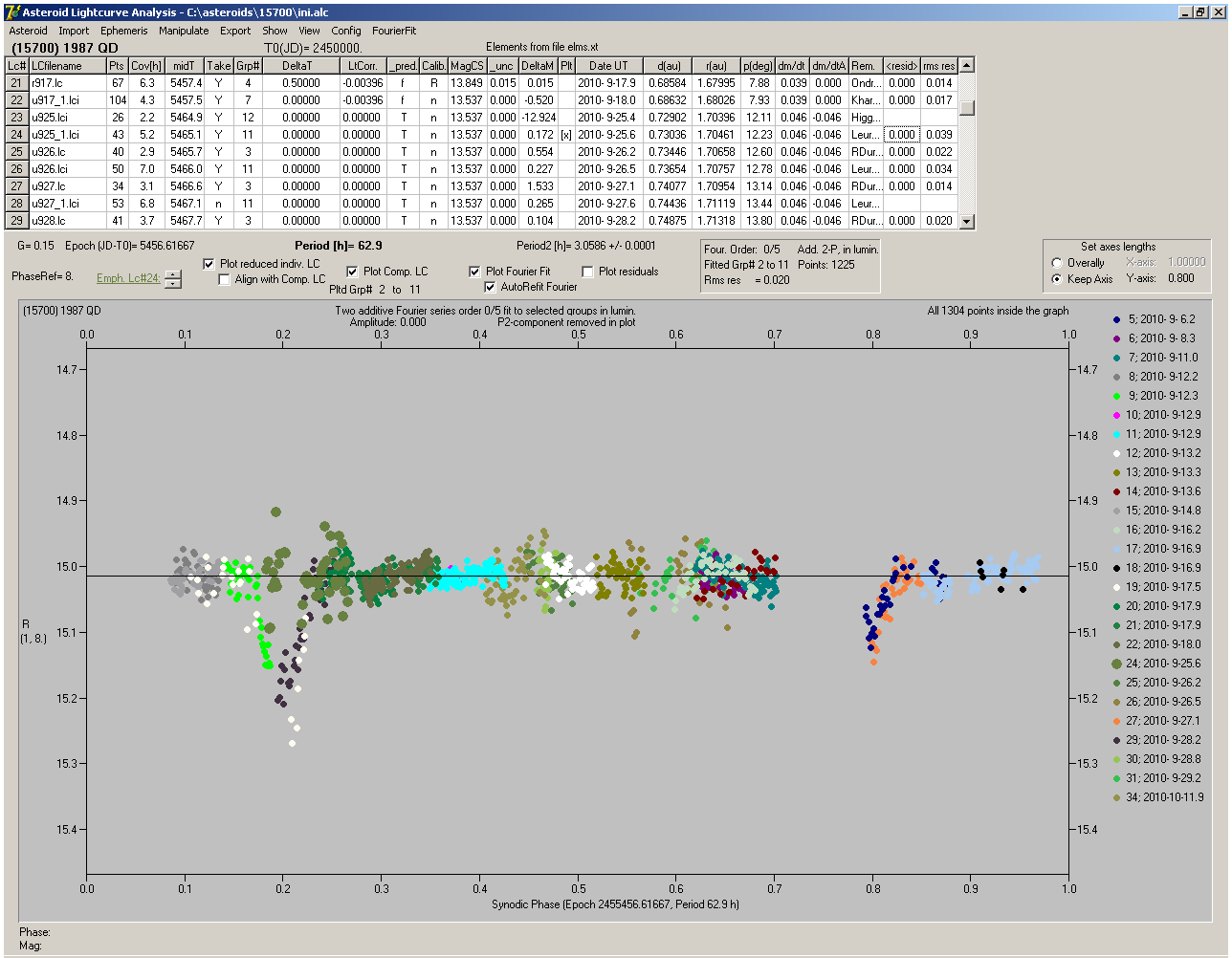Screen dimensions: 1232x958
Task: Click filename cell u928.lc
Action: [x=67, y=221]
